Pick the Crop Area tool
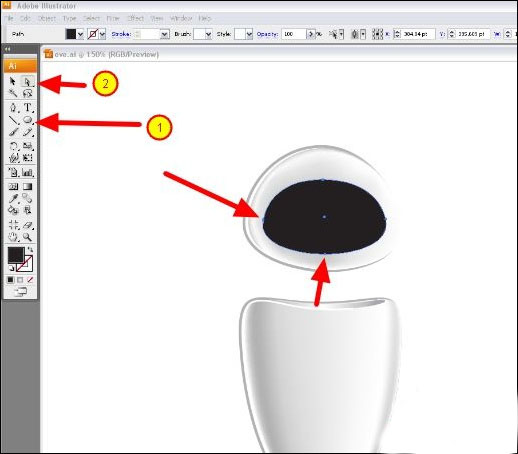Screen dimensions: 518x454 coord(13,225)
